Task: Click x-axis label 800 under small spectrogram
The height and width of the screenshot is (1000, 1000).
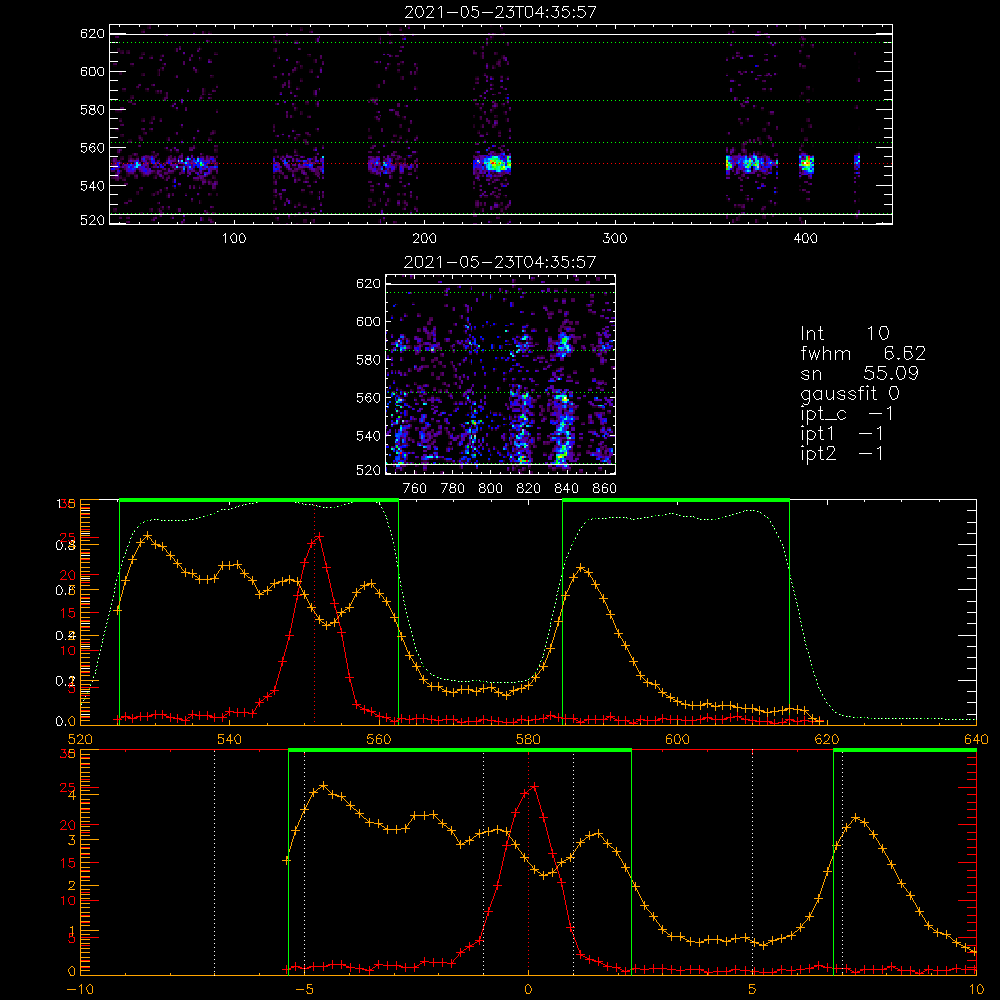Action: click(490, 489)
